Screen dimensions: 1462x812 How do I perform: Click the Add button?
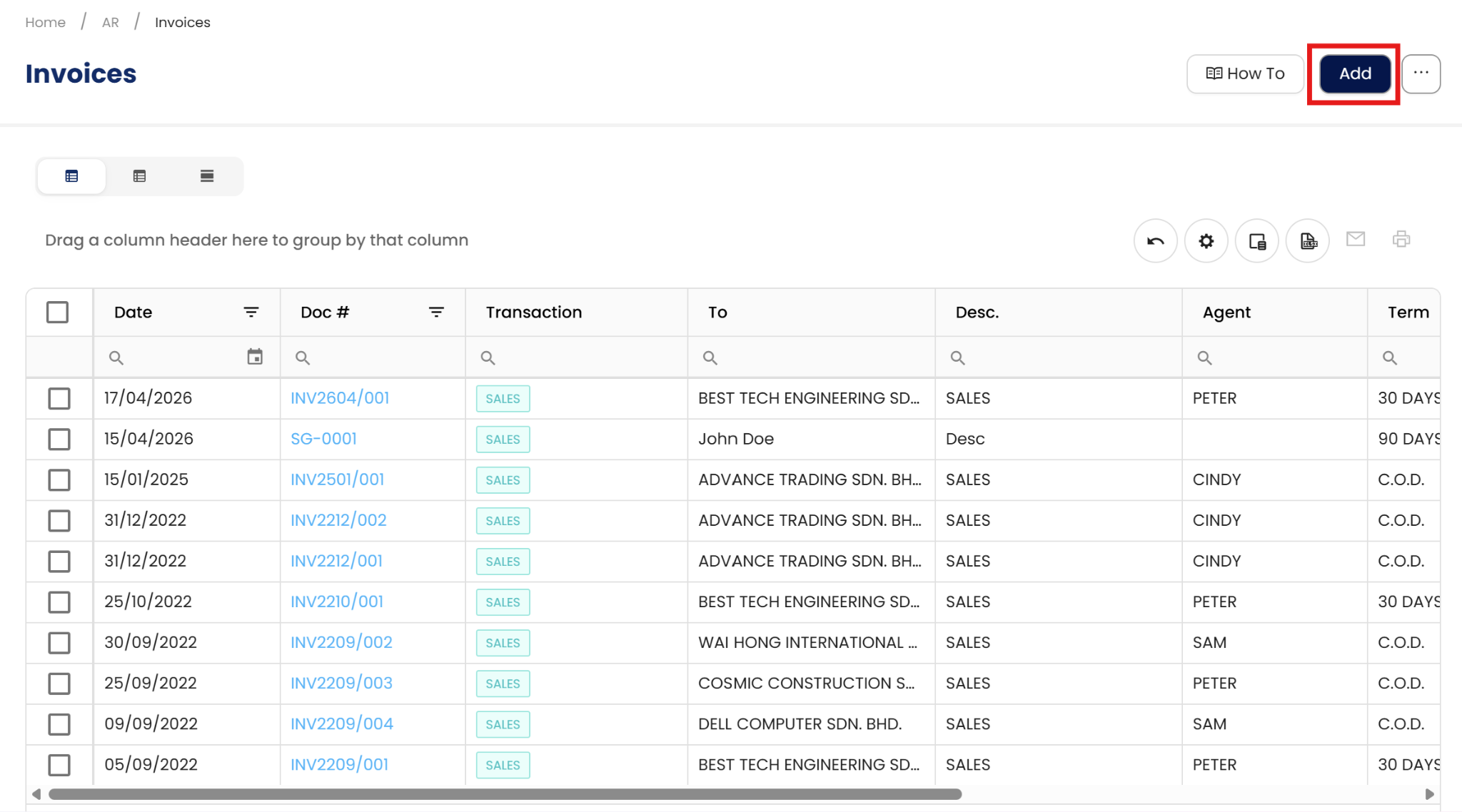(x=1354, y=73)
